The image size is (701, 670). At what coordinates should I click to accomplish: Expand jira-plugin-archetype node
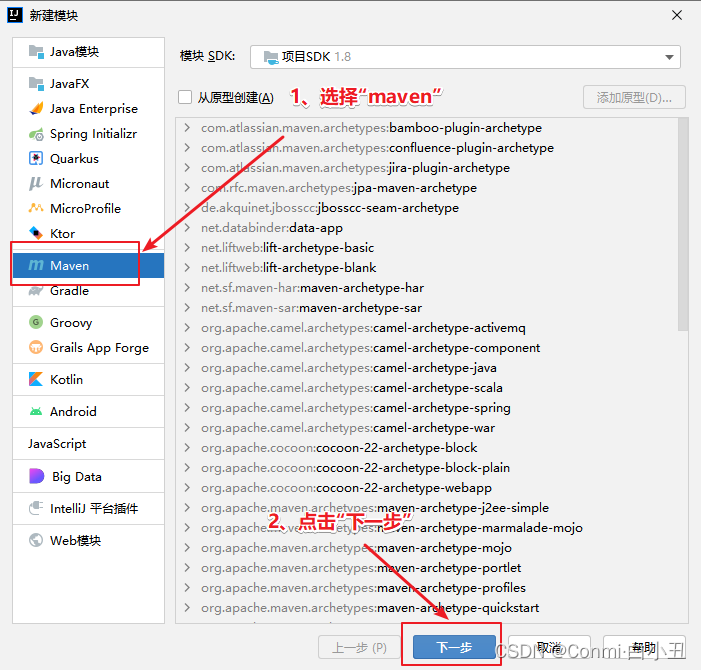(187, 168)
